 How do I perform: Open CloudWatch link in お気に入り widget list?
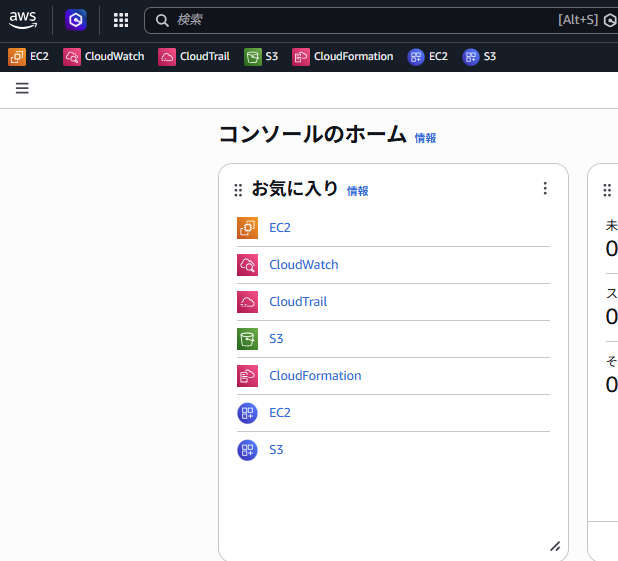pos(303,265)
